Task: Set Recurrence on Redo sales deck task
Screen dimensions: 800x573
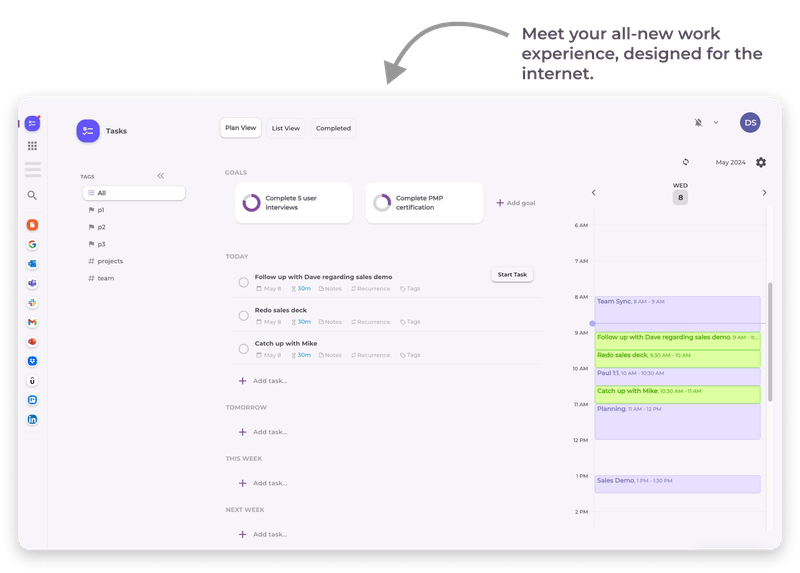Action: pyautogui.click(x=370, y=322)
